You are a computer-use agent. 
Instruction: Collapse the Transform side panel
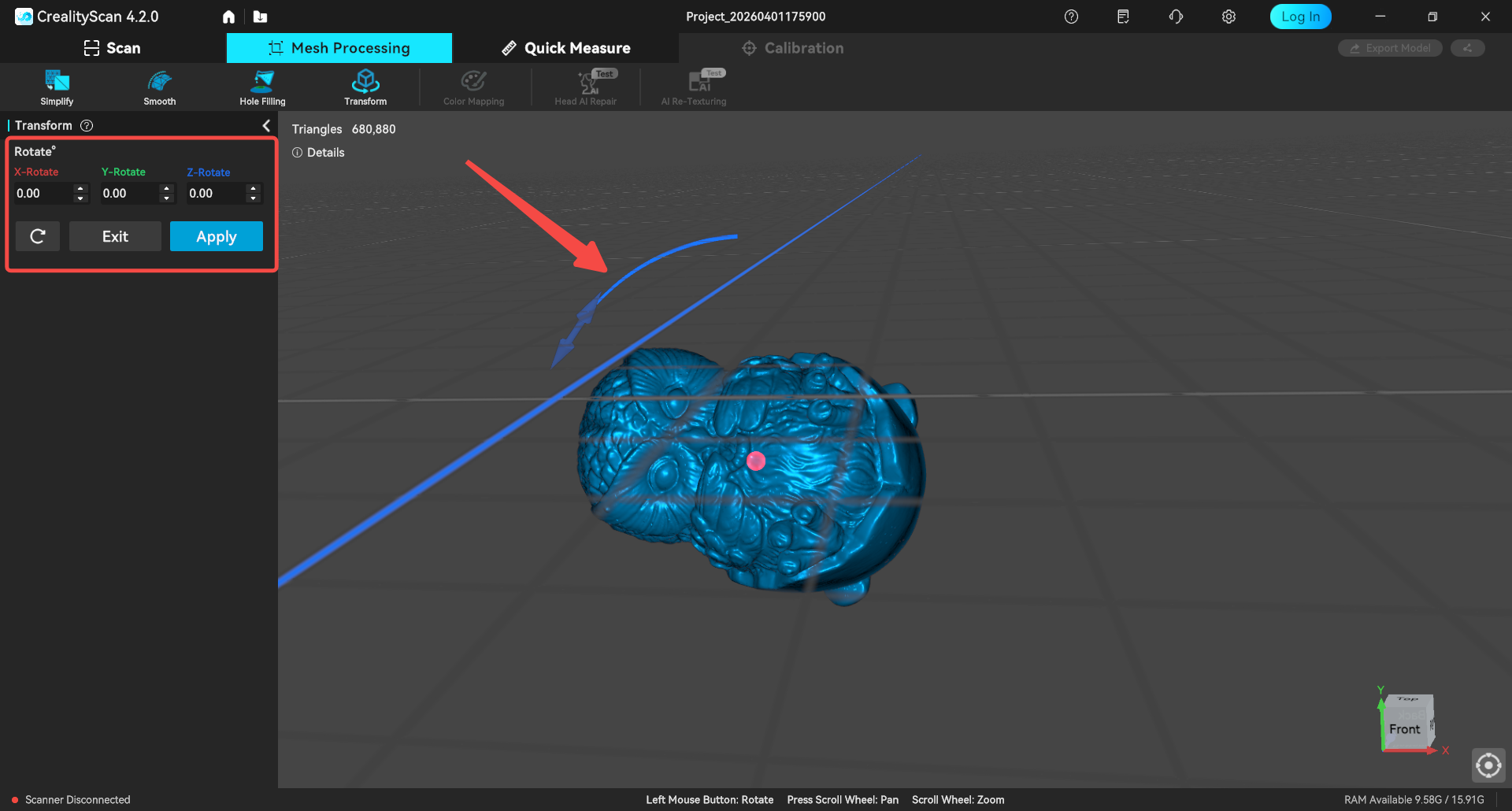pos(266,126)
